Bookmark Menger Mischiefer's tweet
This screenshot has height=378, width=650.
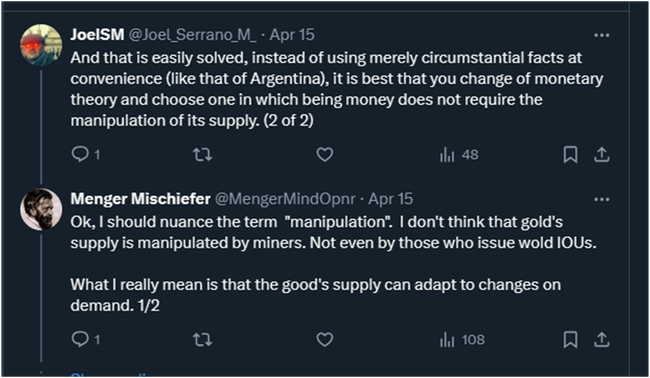click(570, 340)
